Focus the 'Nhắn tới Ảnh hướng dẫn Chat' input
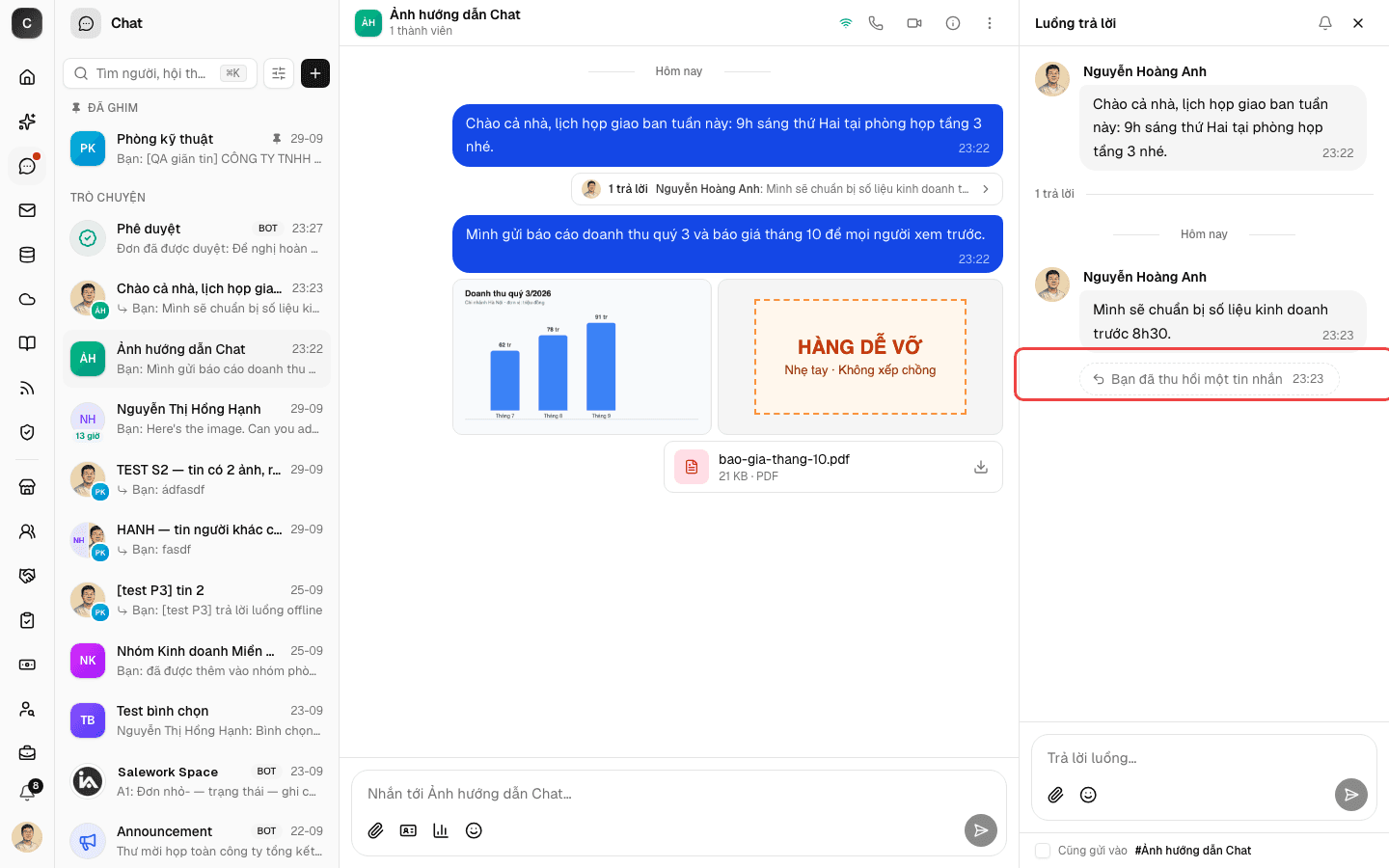This screenshot has width=1389, height=868. [x=678, y=794]
